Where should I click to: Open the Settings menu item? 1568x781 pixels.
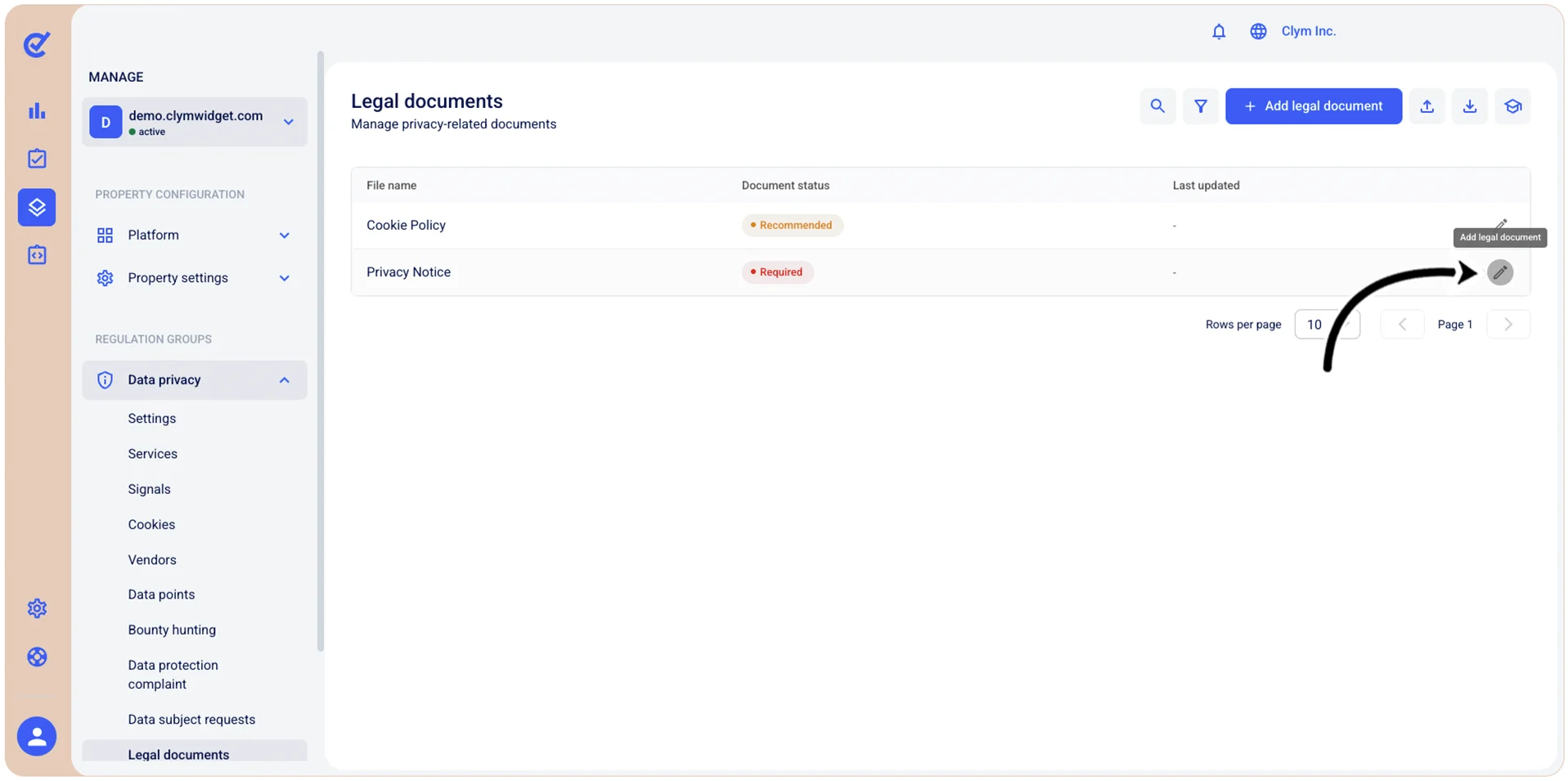(x=152, y=419)
